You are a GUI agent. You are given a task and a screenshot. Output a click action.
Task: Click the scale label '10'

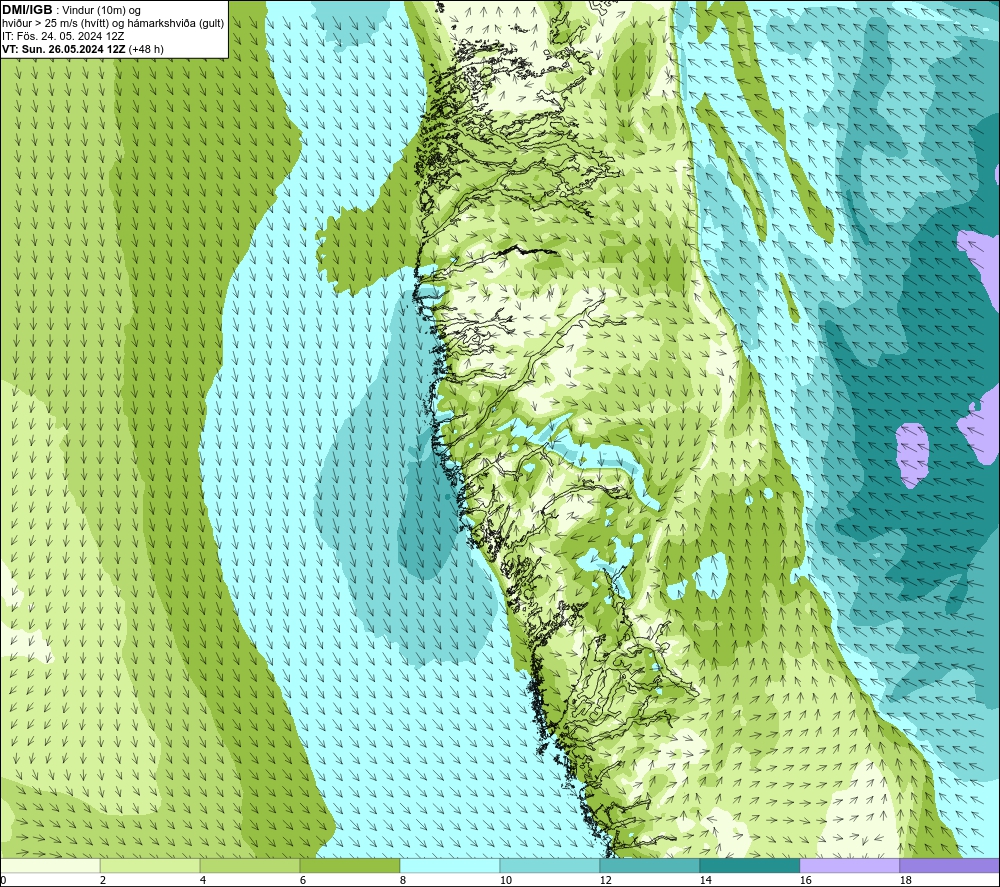pos(505,881)
